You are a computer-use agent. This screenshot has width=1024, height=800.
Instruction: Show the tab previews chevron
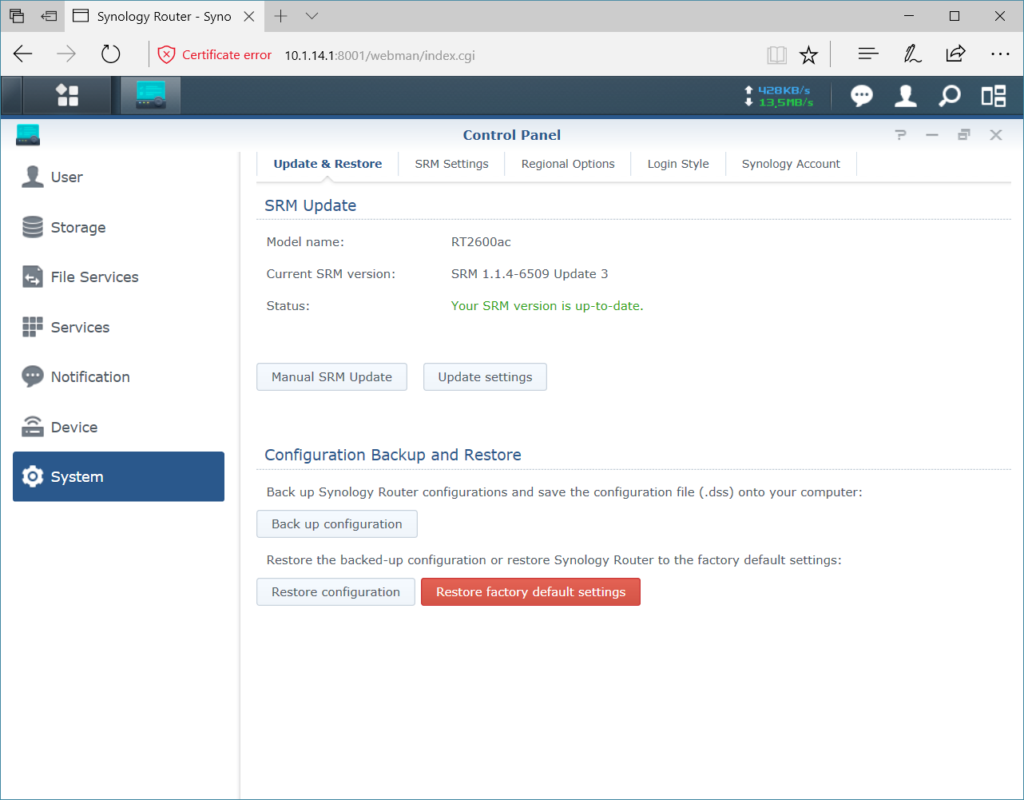(312, 16)
